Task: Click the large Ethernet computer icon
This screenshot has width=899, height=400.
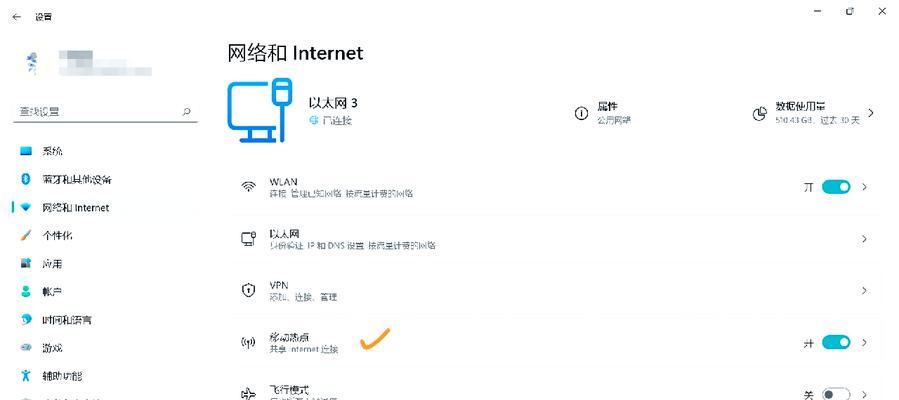Action: coord(260,111)
